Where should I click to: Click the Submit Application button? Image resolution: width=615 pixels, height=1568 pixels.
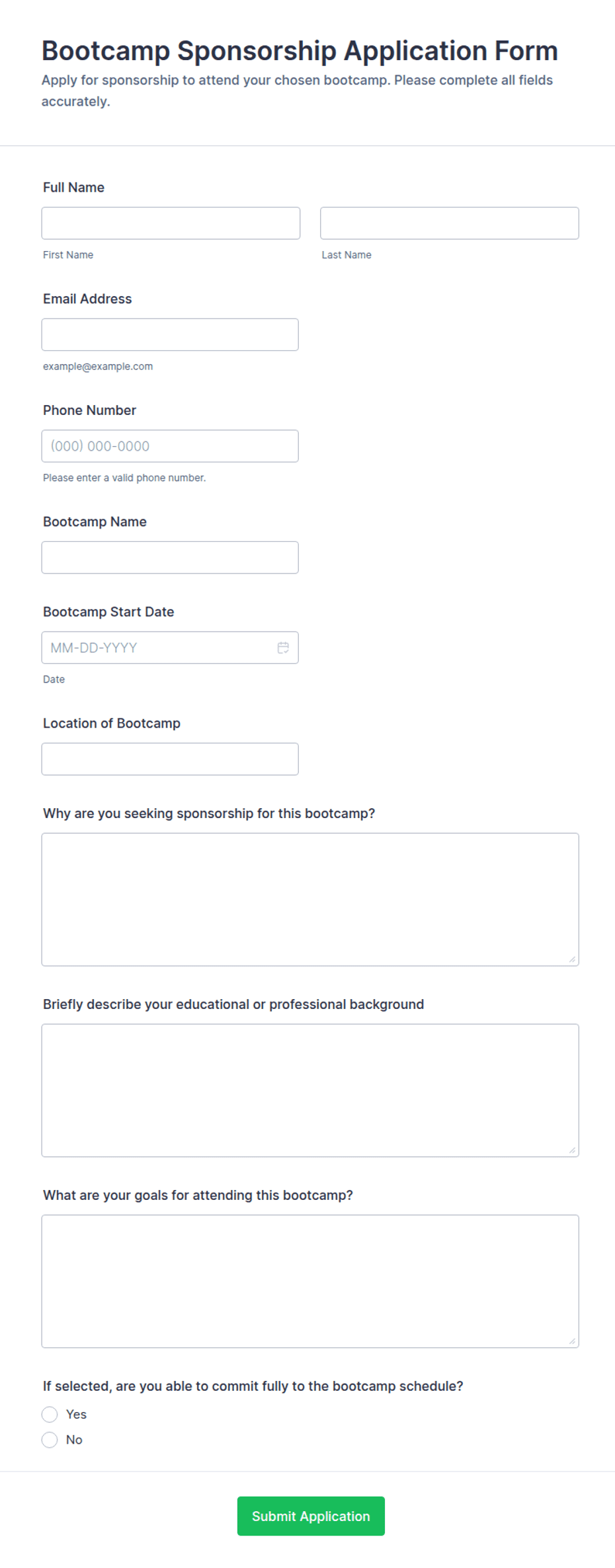click(311, 1516)
